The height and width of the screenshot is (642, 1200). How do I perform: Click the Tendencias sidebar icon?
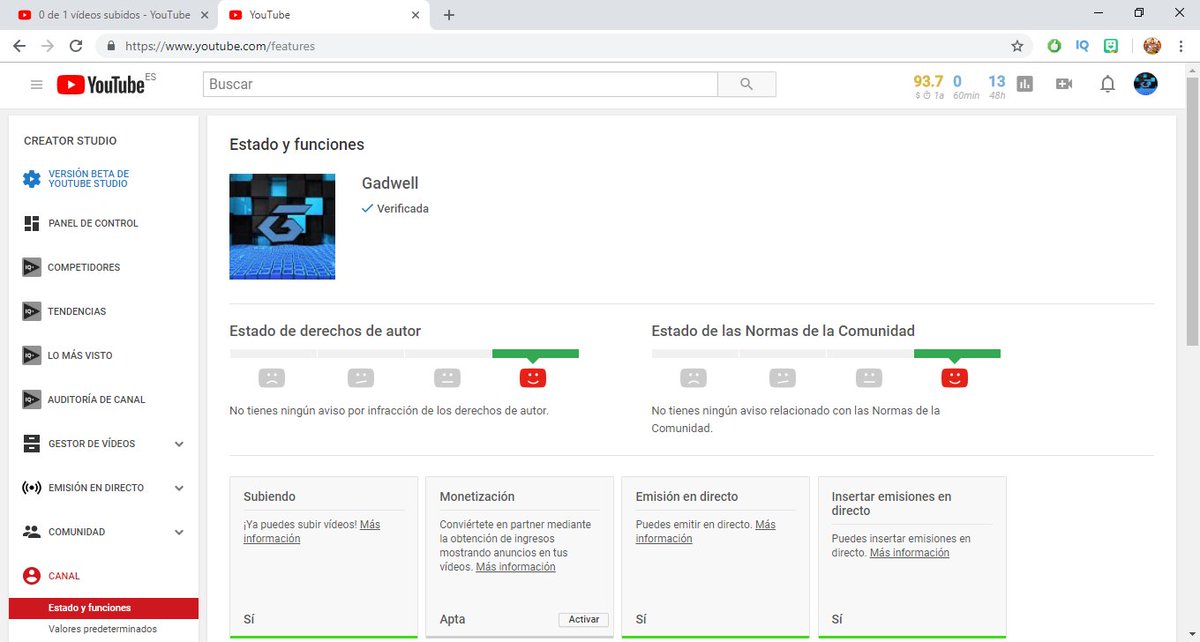point(31,311)
